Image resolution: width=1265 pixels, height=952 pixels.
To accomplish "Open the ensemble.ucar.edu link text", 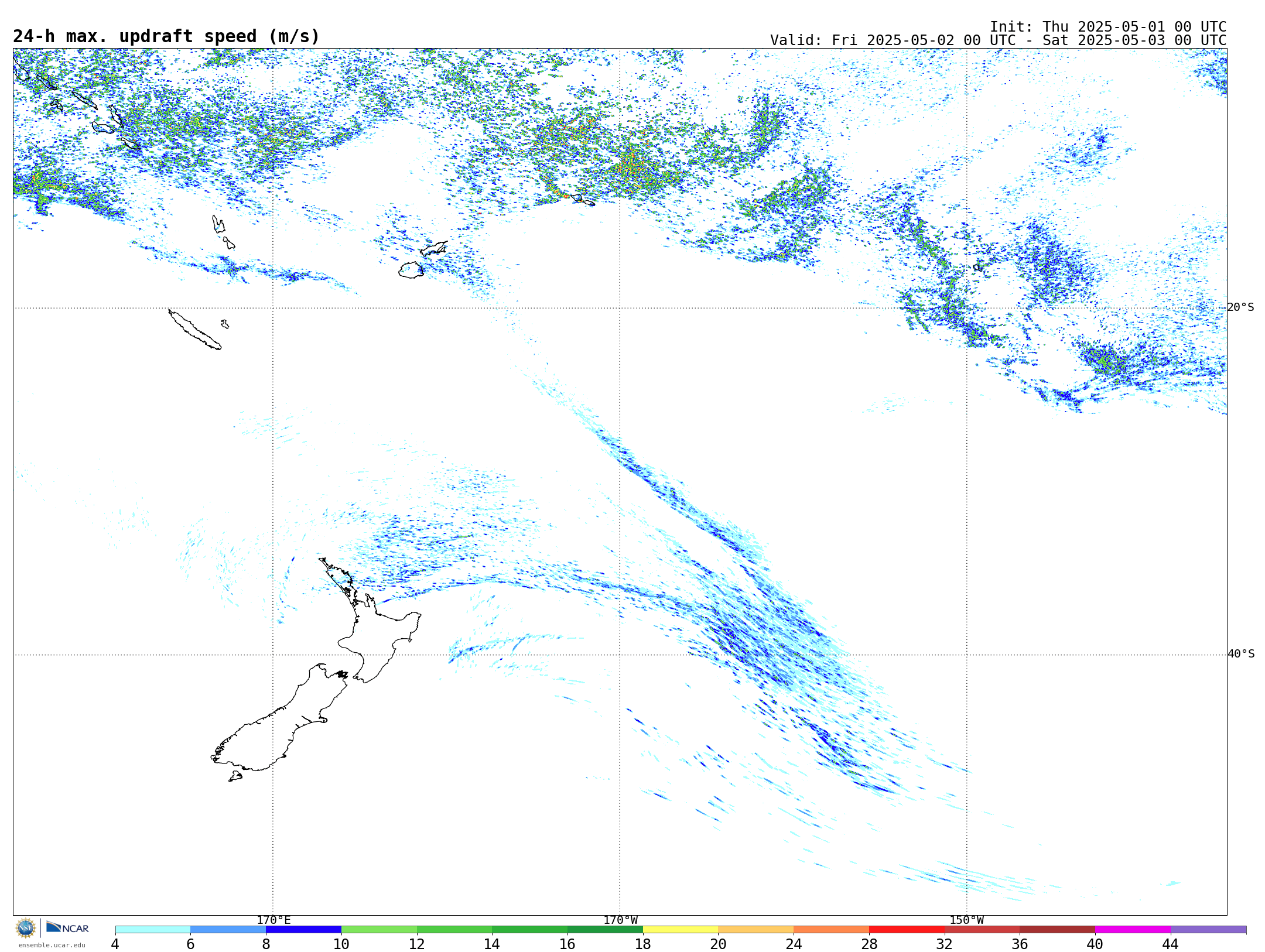I will pyautogui.click(x=52, y=945).
